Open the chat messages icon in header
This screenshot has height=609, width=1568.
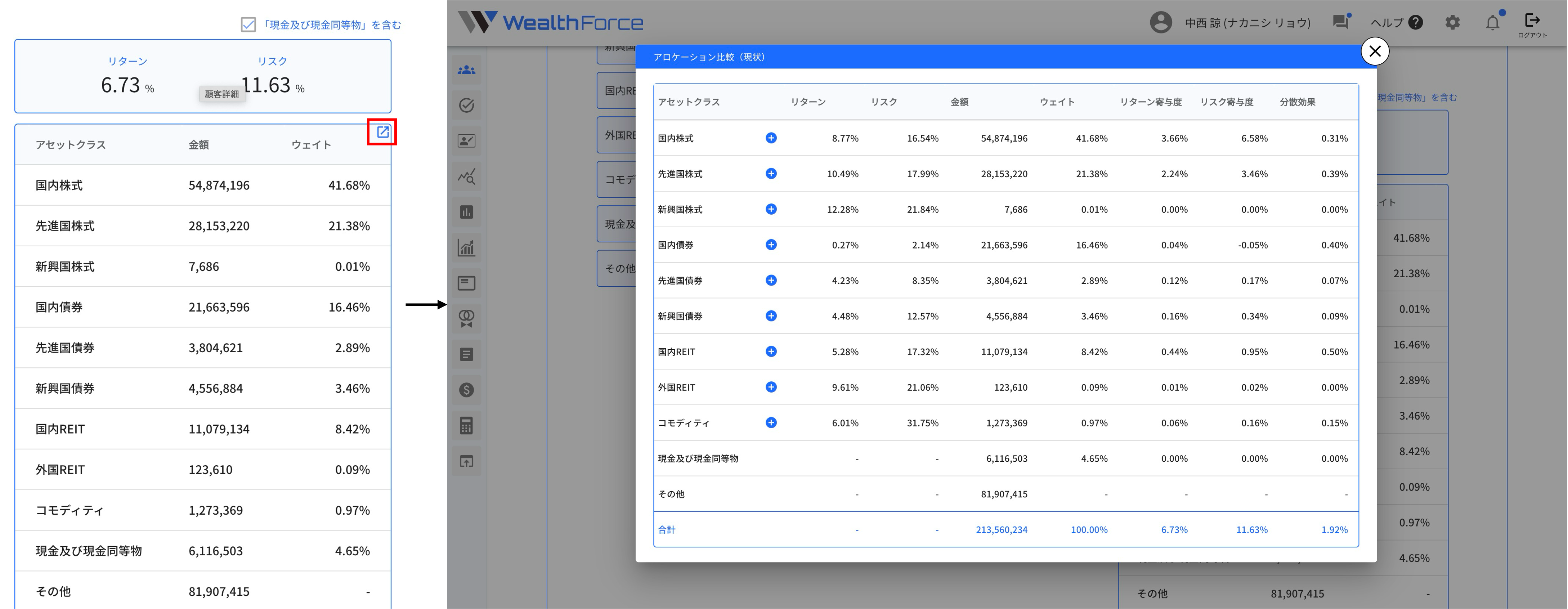(x=1340, y=23)
